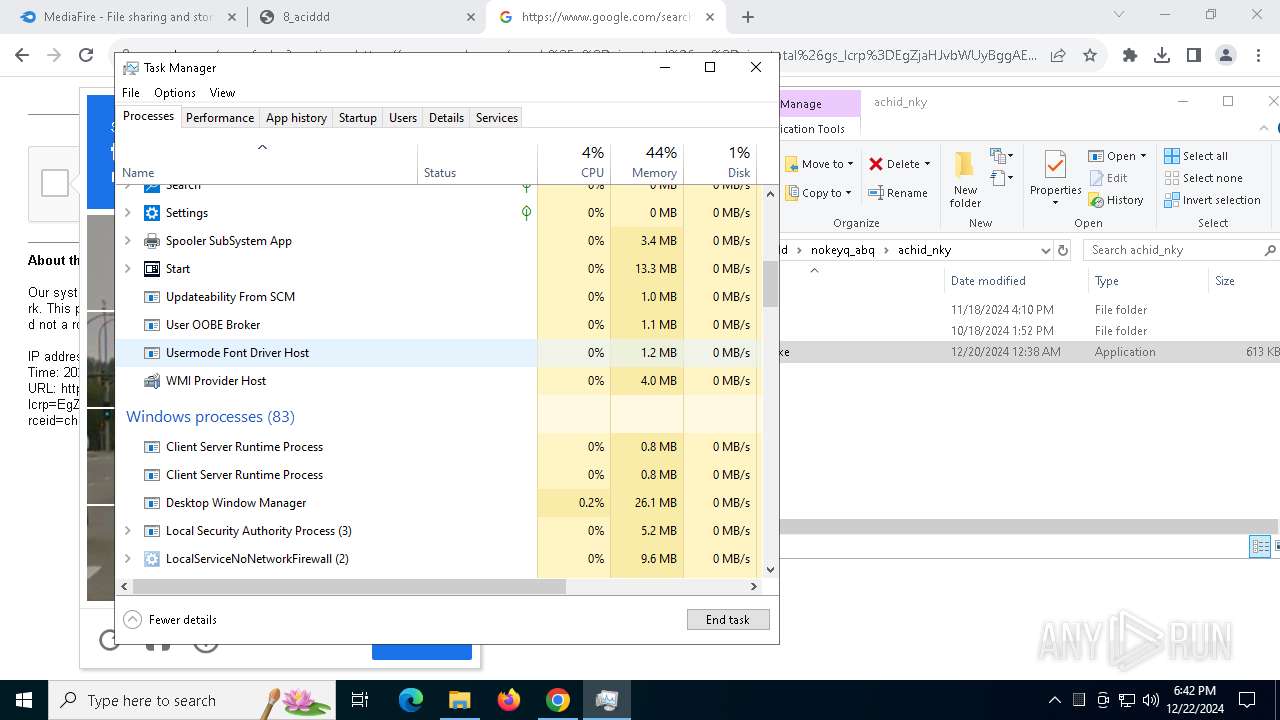Sort processes by Memory column
The image size is (1280, 720).
[x=647, y=163]
